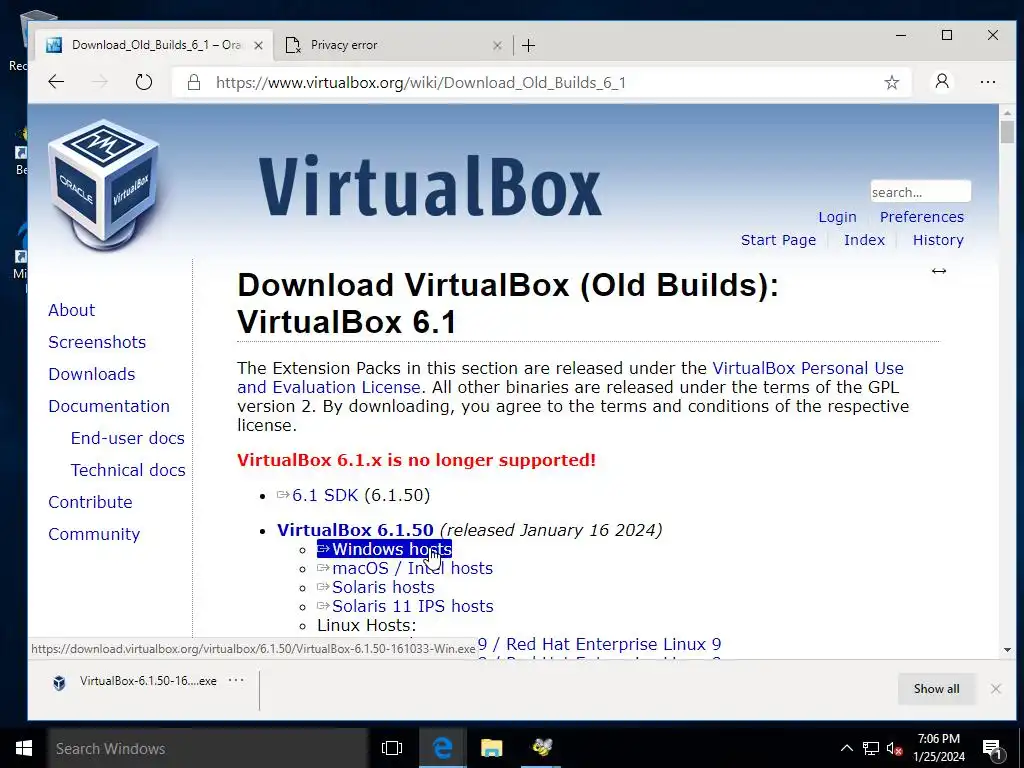Open Screenshots in the sidebar
Screen dimensions: 1024x768
point(97,342)
